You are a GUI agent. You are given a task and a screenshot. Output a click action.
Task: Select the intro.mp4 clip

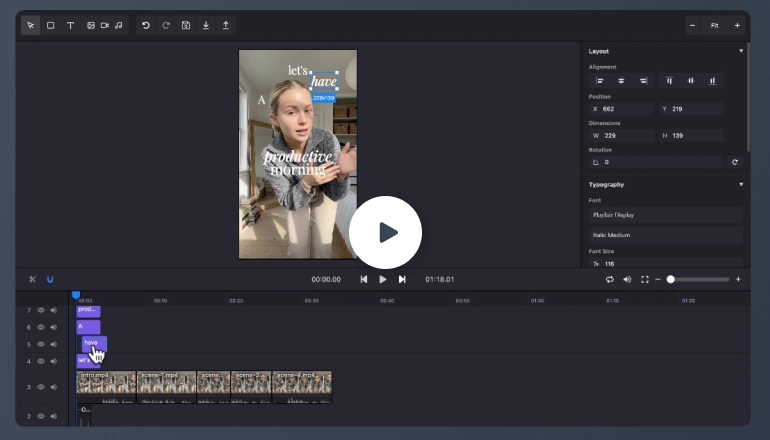[106, 387]
